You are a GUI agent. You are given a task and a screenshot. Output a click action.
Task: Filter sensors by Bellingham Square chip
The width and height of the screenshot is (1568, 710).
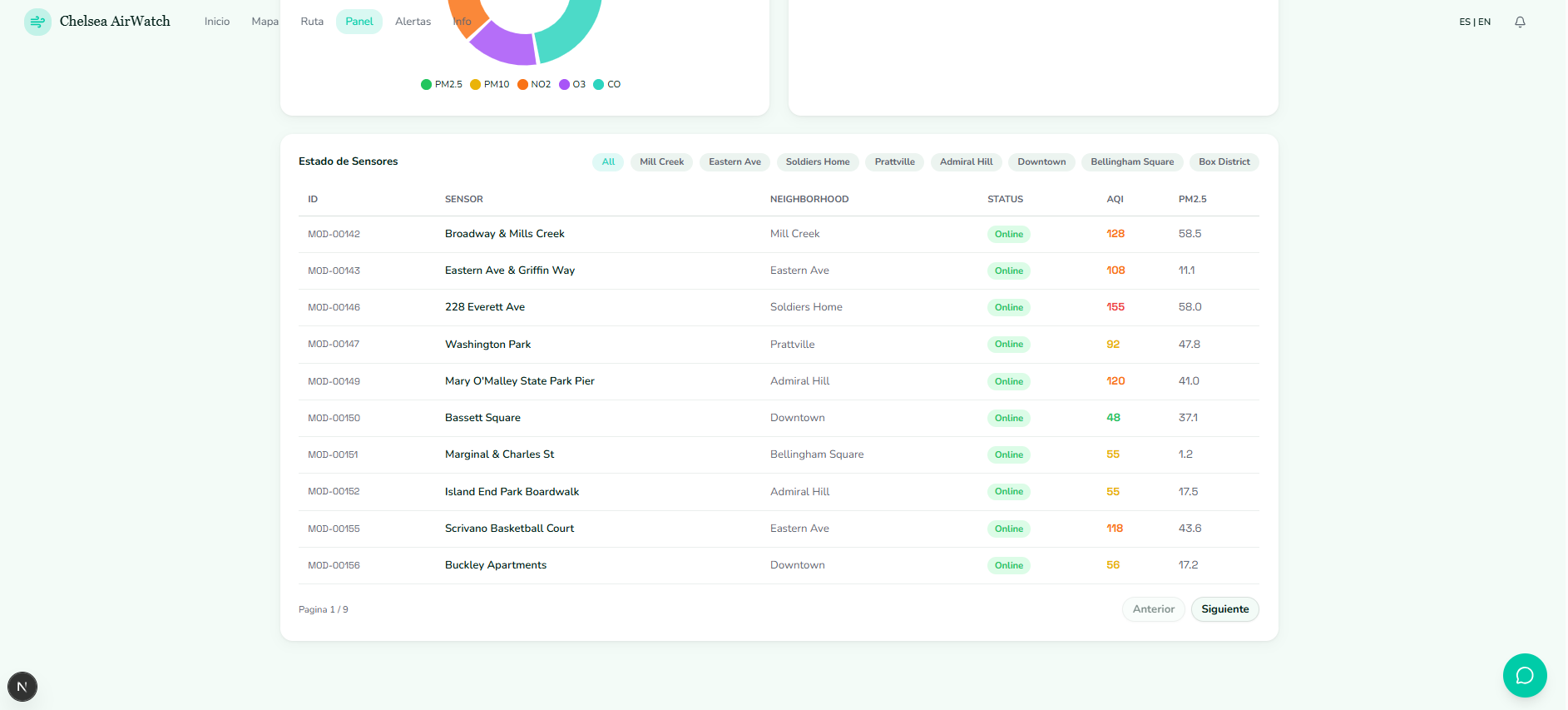point(1132,161)
